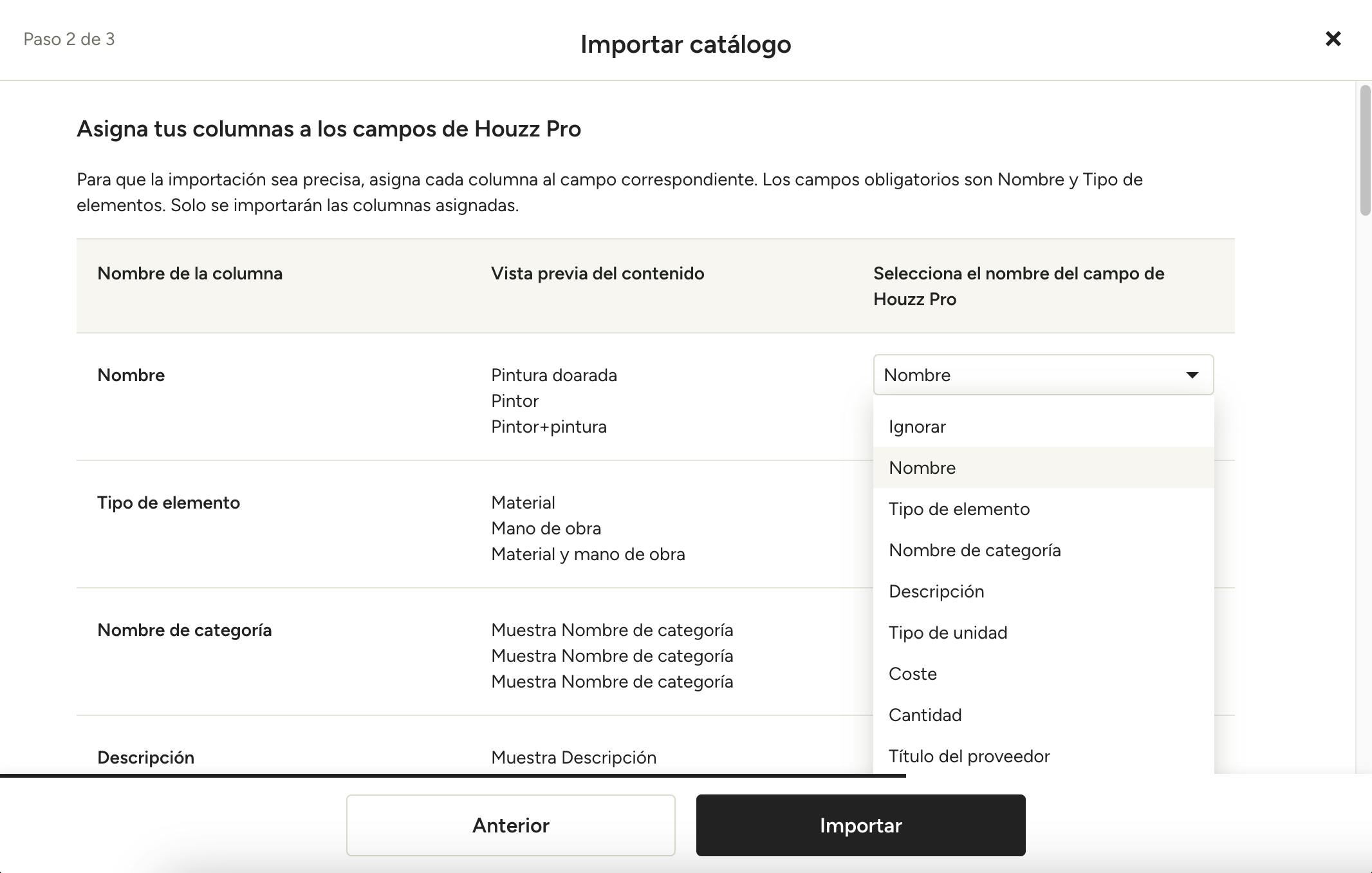This screenshot has width=1372, height=873.
Task: Close the Importar catálogo dialog
Action: [1333, 39]
